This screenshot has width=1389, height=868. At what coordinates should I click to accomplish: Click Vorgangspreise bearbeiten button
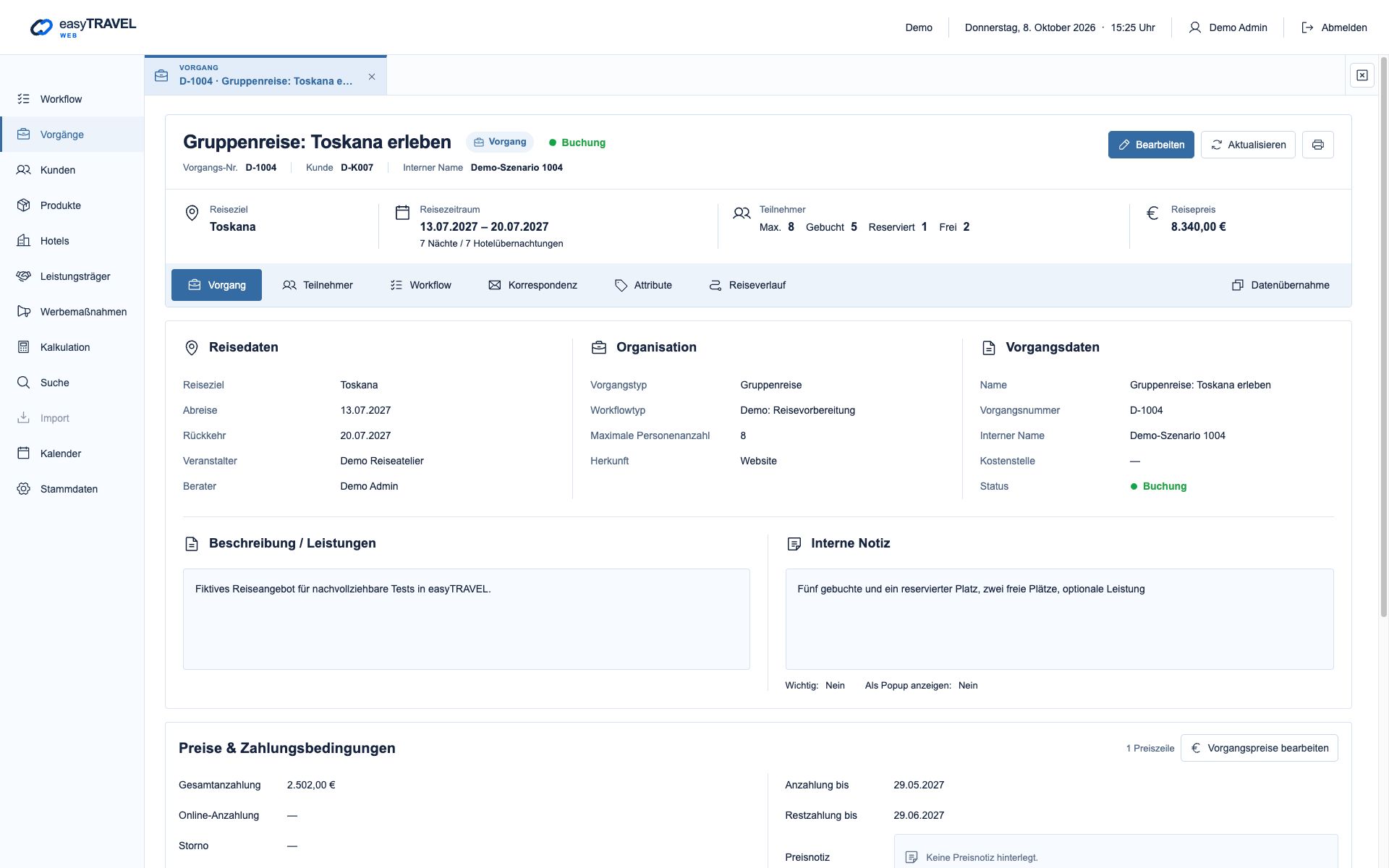click(x=1259, y=748)
